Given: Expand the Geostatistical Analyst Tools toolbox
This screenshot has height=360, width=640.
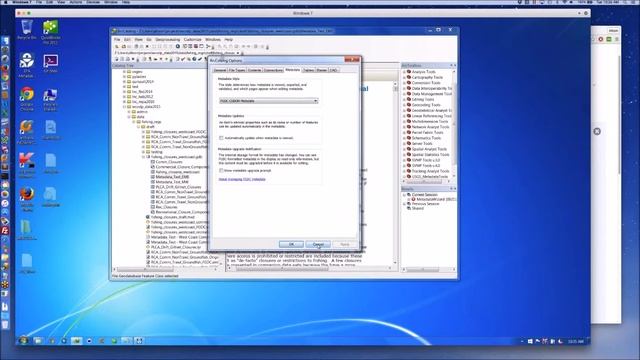Looking at the screenshot, I should (x=404, y=111).
